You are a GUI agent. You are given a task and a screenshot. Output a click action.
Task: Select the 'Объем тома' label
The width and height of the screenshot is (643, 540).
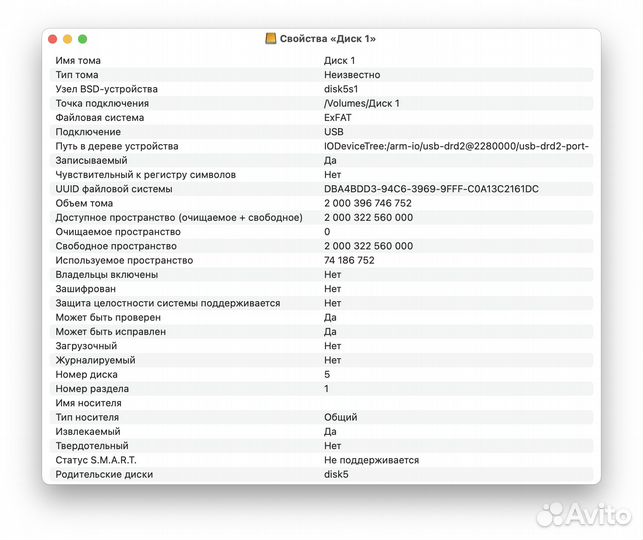84,203
